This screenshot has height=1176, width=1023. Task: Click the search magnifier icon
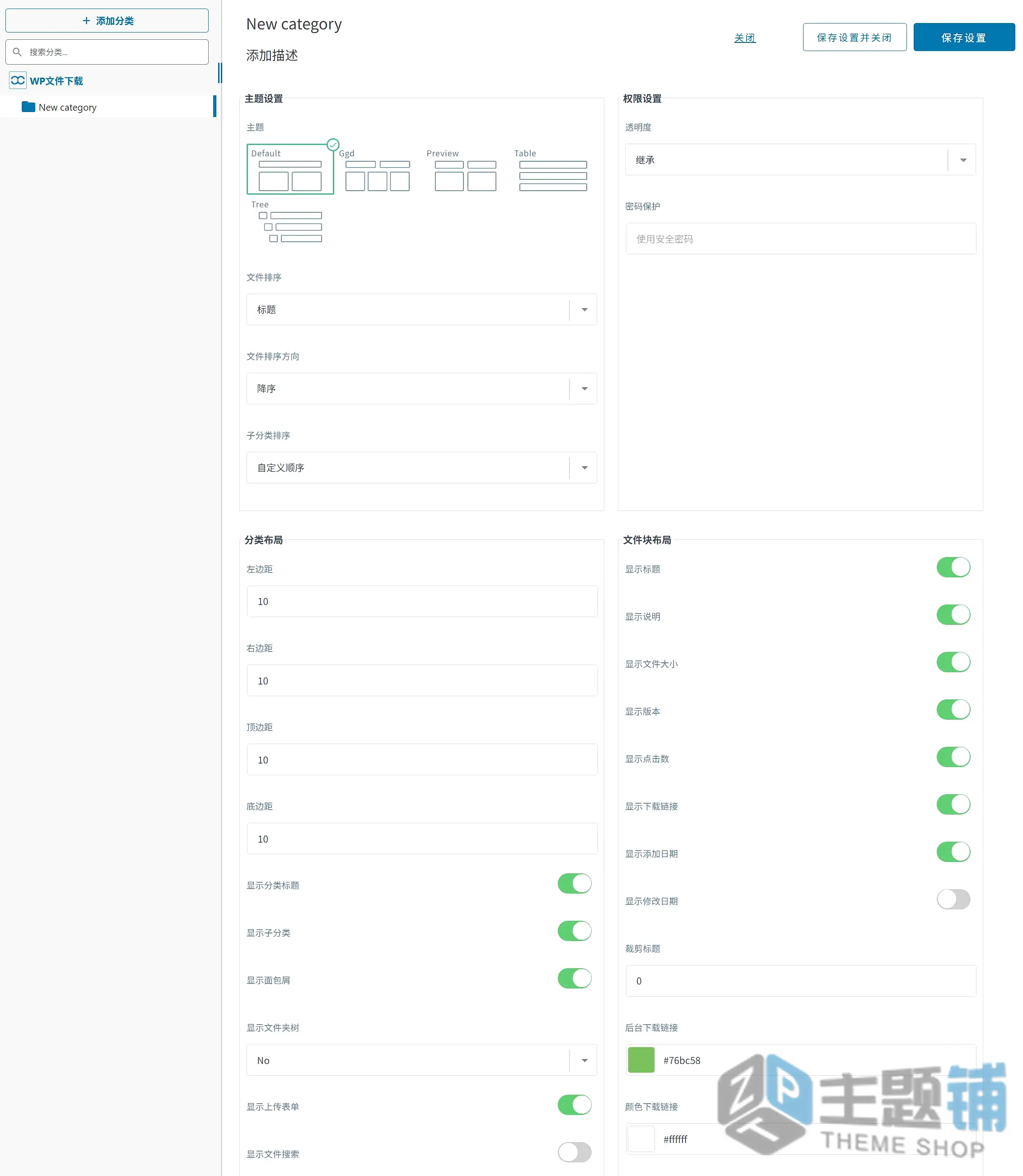17,52
